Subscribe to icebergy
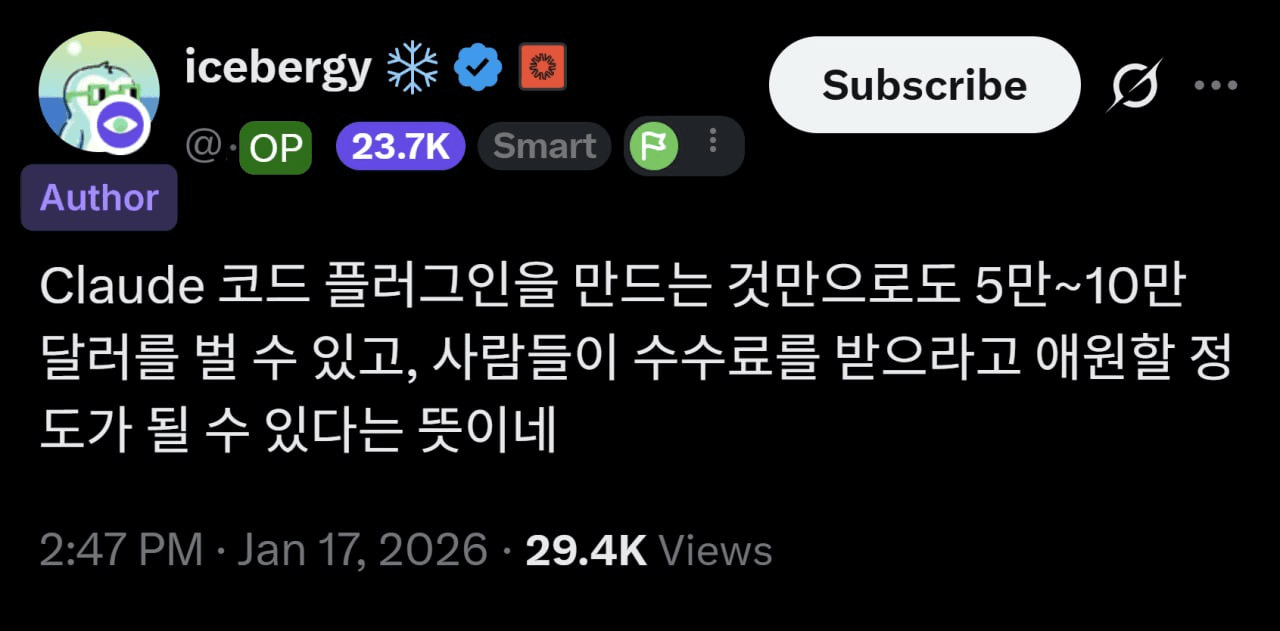The height and width of the screenshot is (631, 1280). click(924, 85)
